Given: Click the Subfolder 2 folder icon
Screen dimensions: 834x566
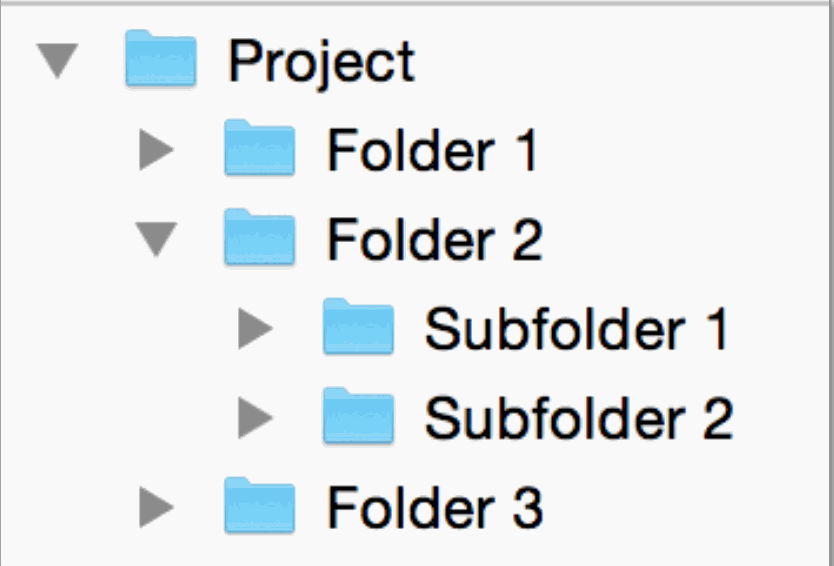Looking at the screenshot, I should (358, 416).
